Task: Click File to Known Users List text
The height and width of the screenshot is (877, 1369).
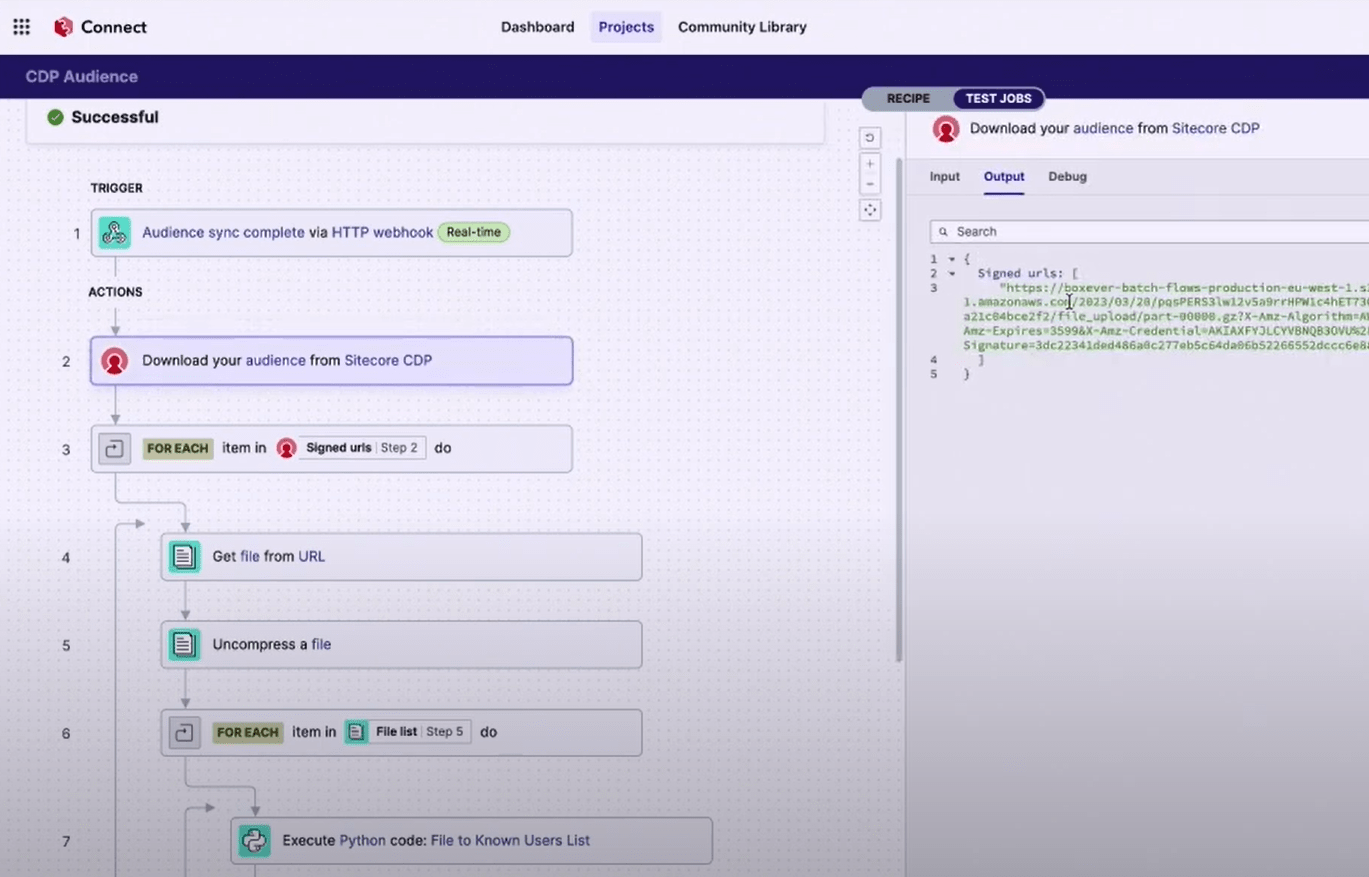Action: (x=510, y=841)
